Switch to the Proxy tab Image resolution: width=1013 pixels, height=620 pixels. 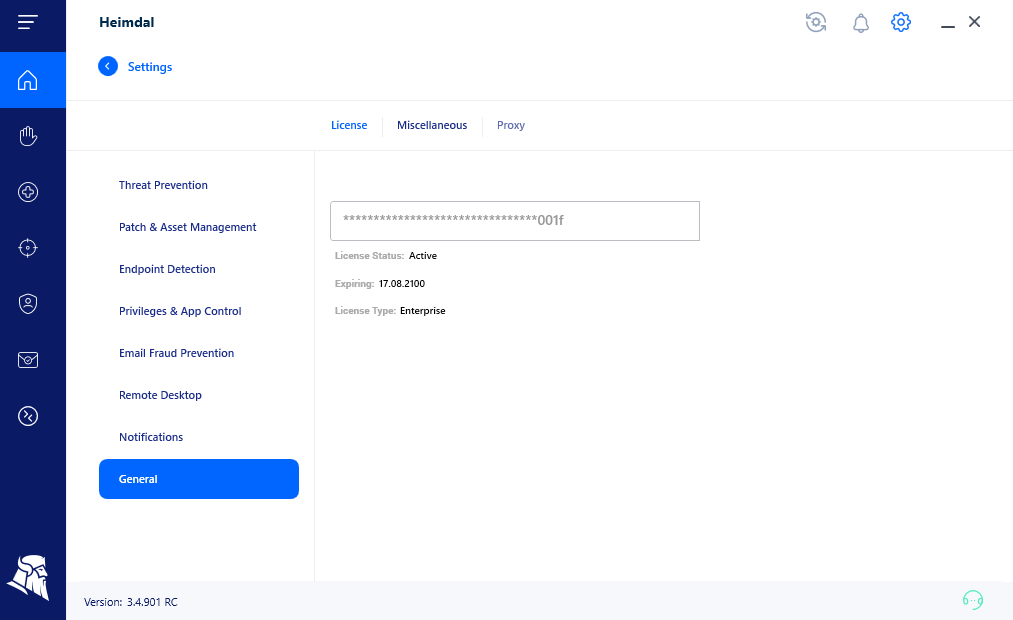510,125
